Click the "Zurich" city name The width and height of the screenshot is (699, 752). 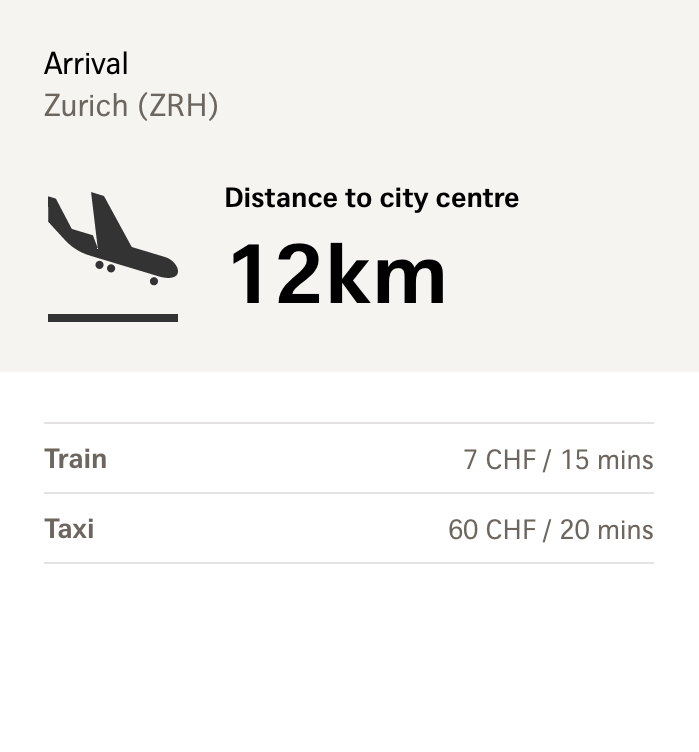86,105
